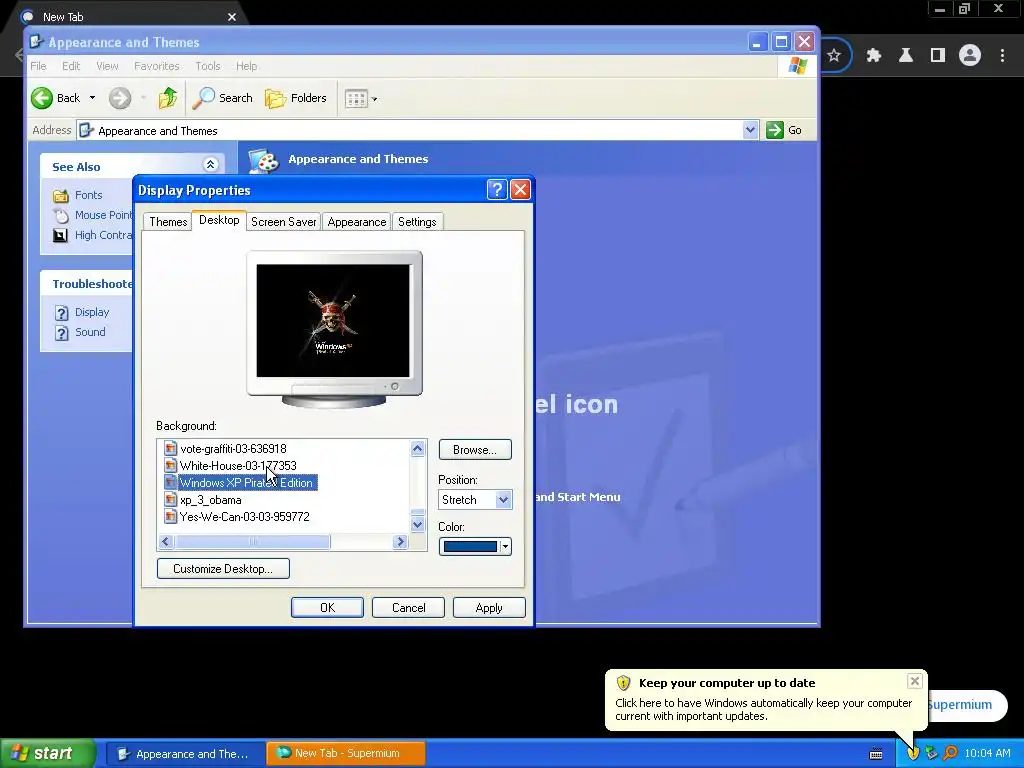Click the security shield tray icon
The width and height of the screenshot is (1024, 768).
(x=913, y=753)
